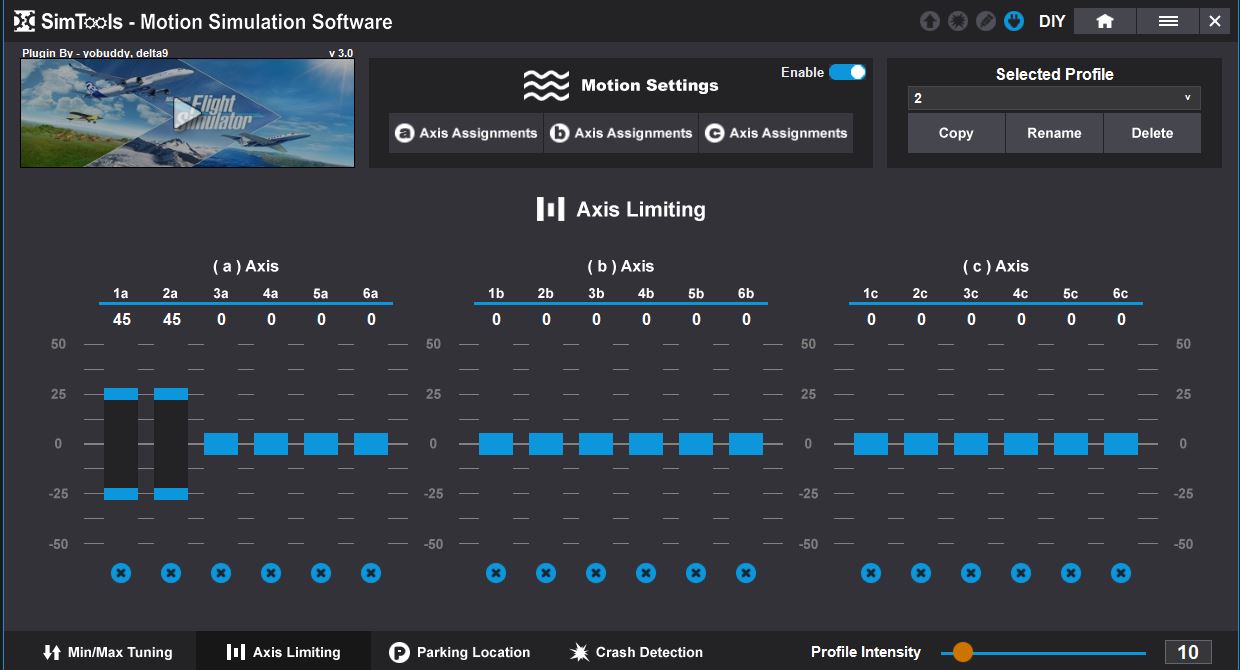
Task: Switch to Min/Max Tuning tab
Action: tap(107, 652)
